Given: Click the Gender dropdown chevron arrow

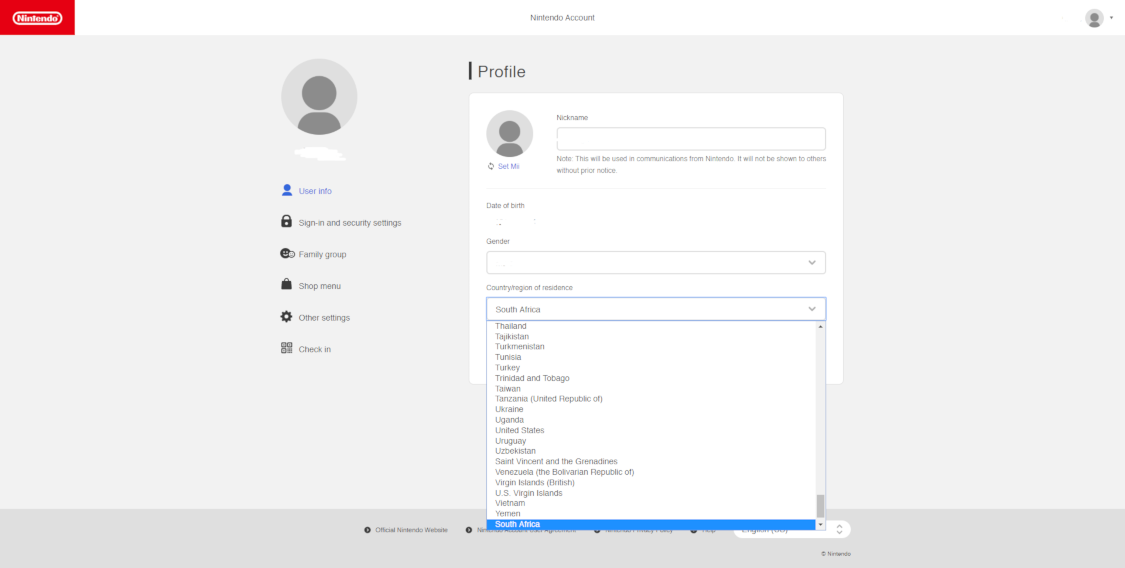Looking at the screenshot, I should (x=812, y=262).
